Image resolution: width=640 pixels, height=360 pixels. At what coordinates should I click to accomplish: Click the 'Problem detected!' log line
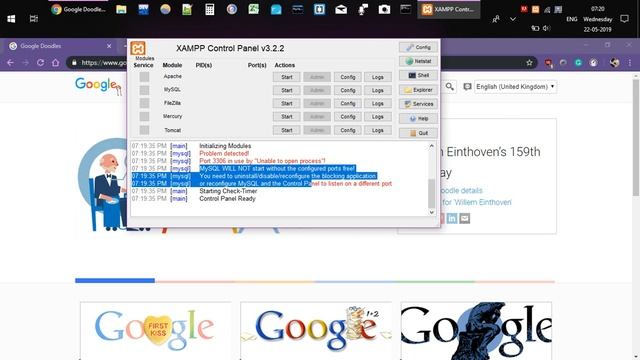pos(224,153)
